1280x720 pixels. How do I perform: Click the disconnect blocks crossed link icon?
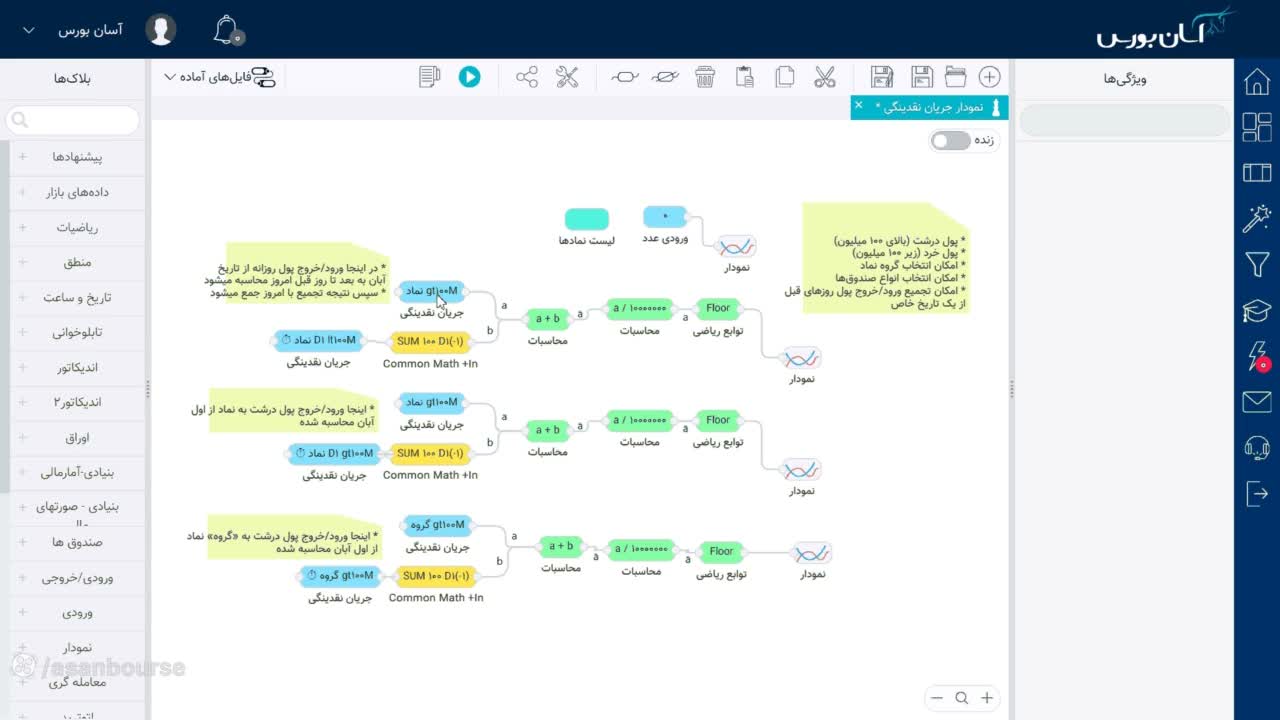[x=665, y=77]
